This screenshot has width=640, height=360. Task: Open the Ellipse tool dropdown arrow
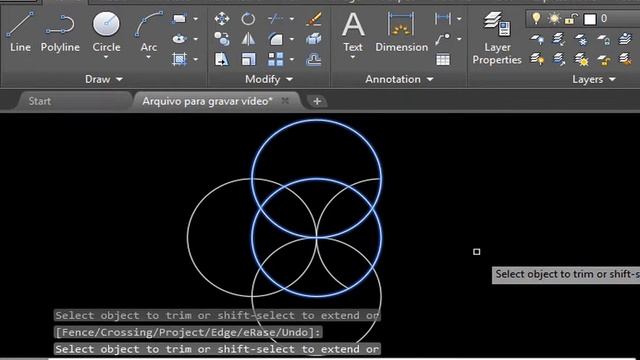coord(196,39)
